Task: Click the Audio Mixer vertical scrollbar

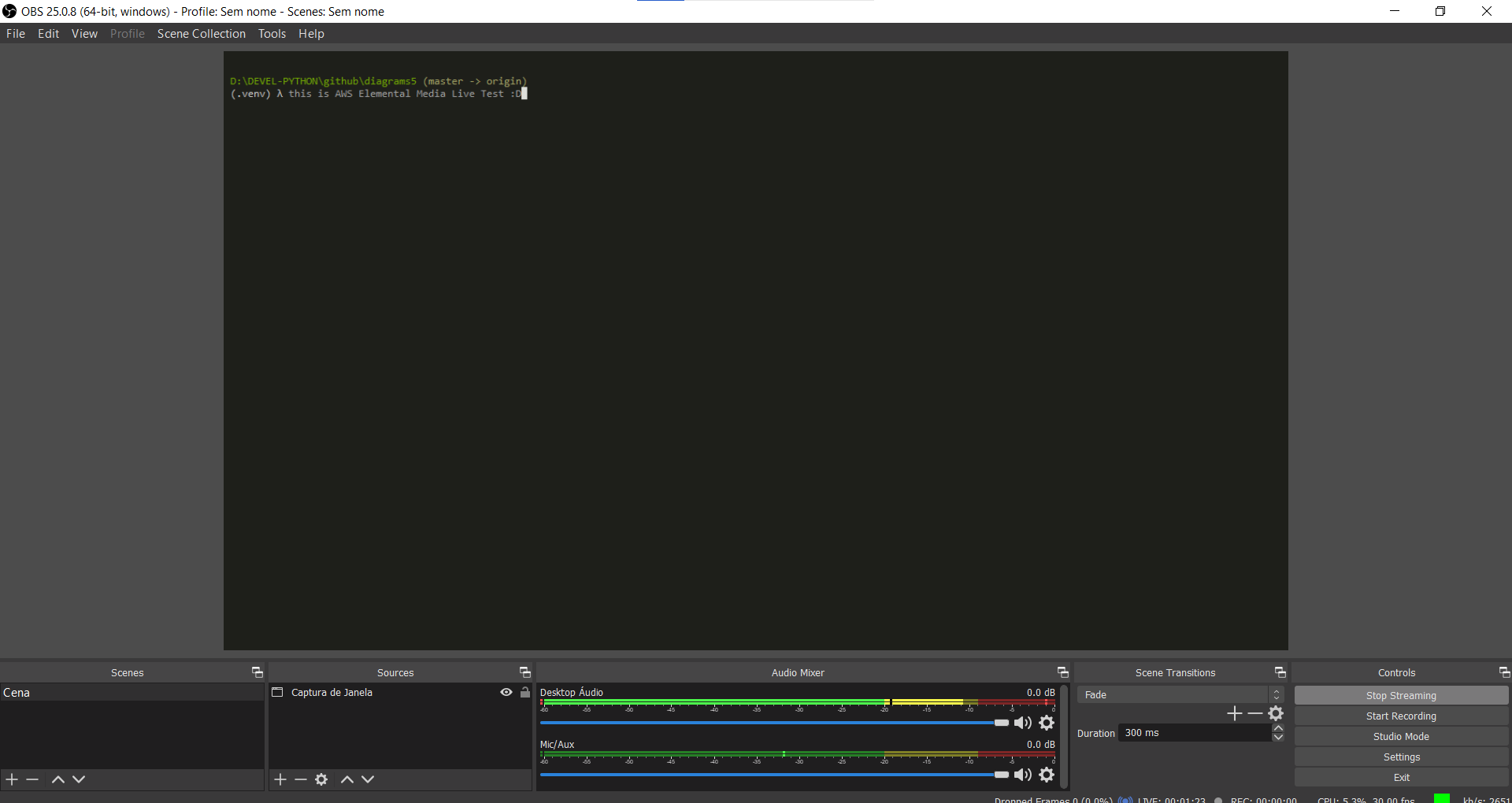Action: coord(1064,735)
